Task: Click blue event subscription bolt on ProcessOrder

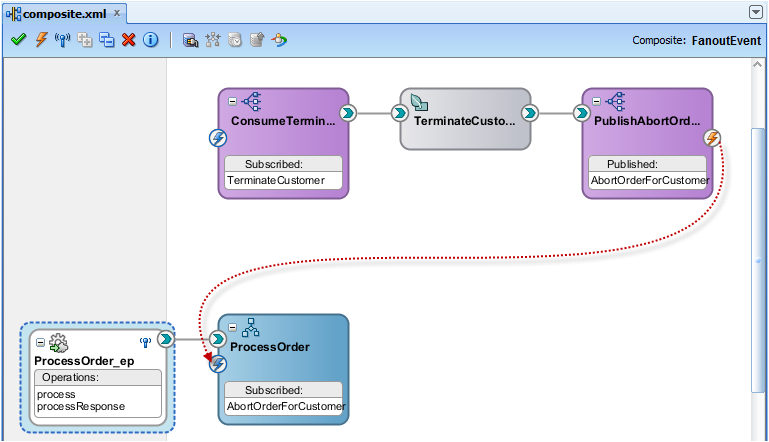Action: click(x=218, y=364)
